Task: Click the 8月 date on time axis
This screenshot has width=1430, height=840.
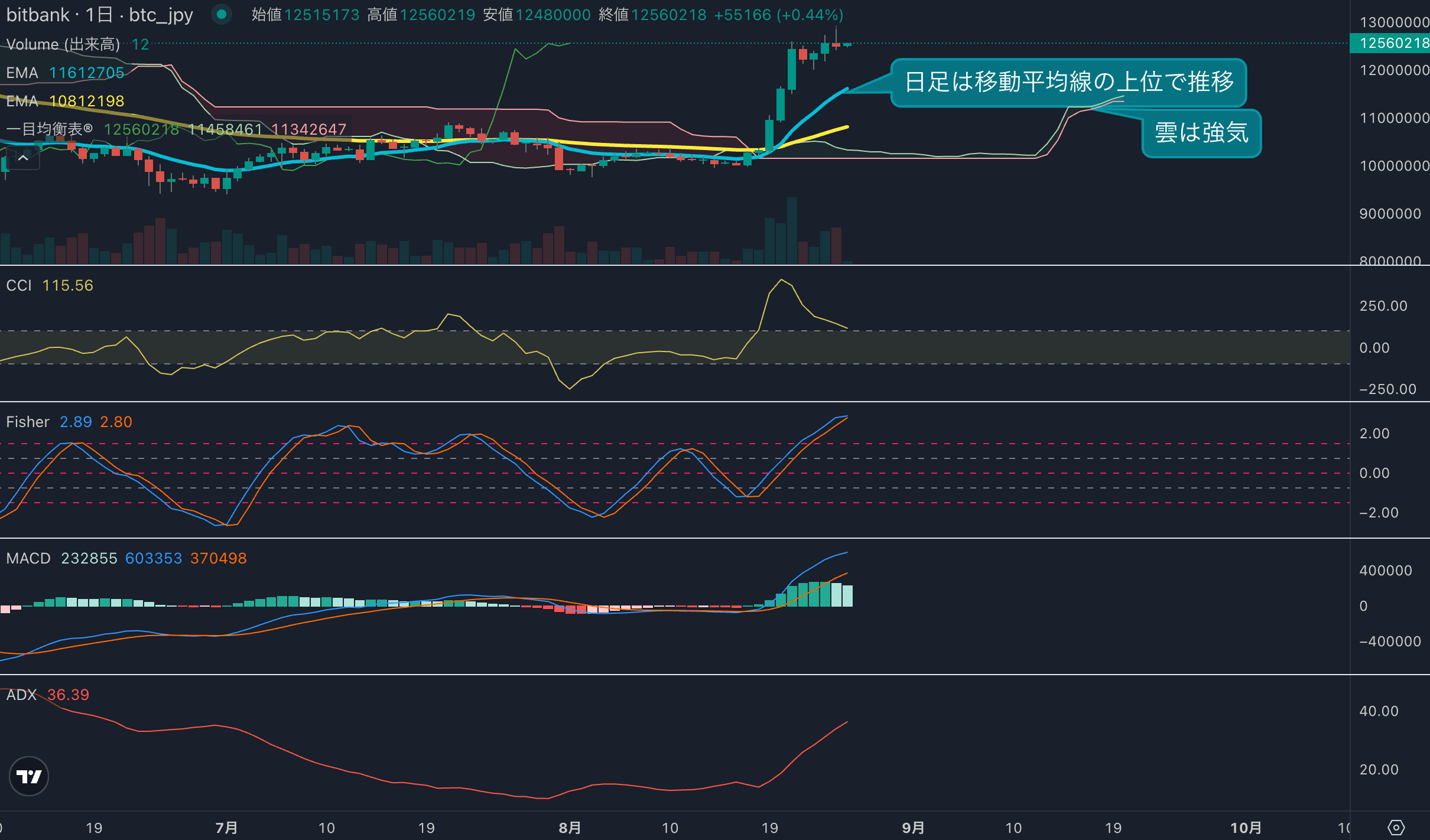Action: pyautogui.click(x=570, y=828)
